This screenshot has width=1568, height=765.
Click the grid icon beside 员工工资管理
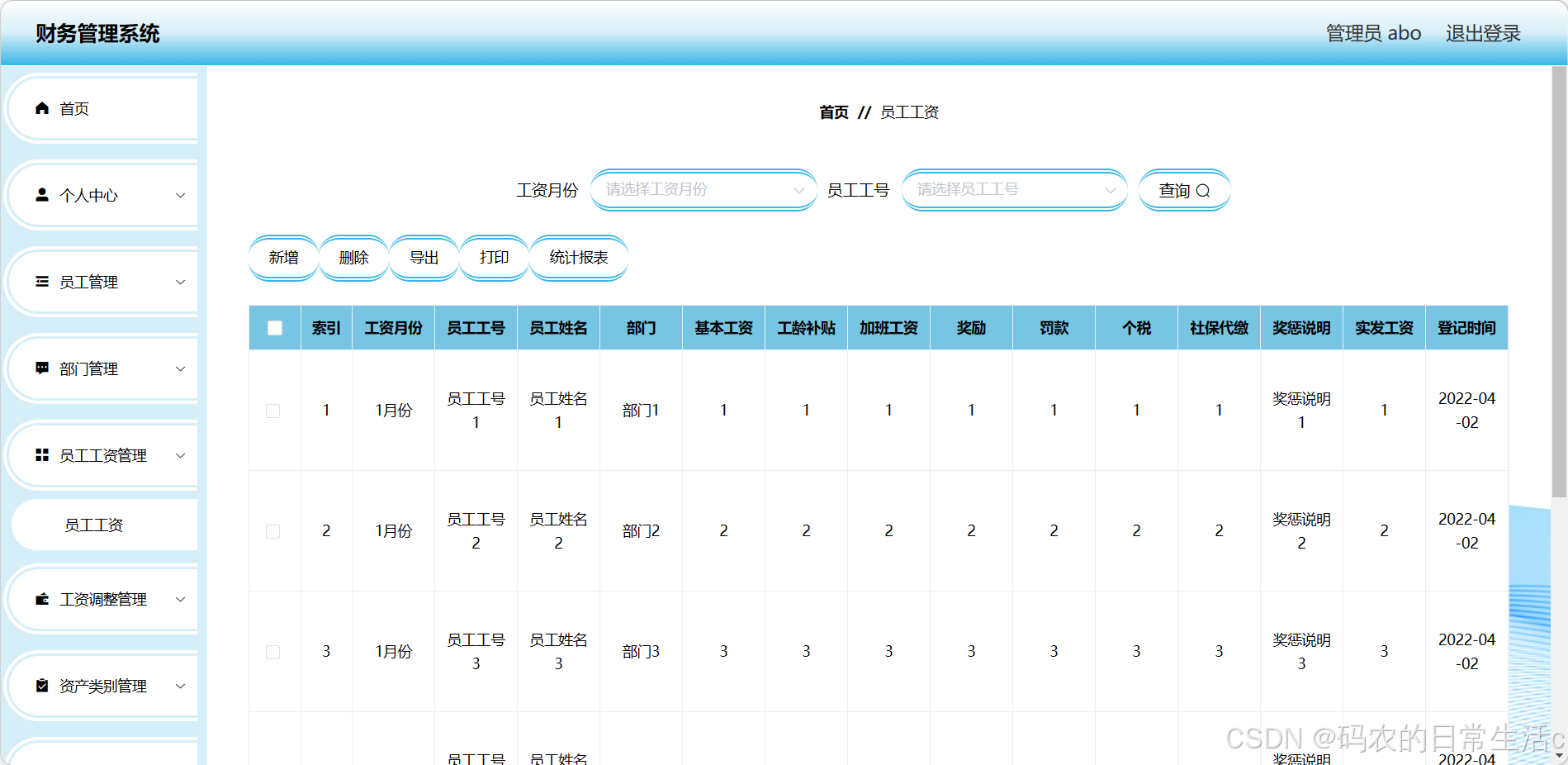pyautogui.click(x=41, y=455)
